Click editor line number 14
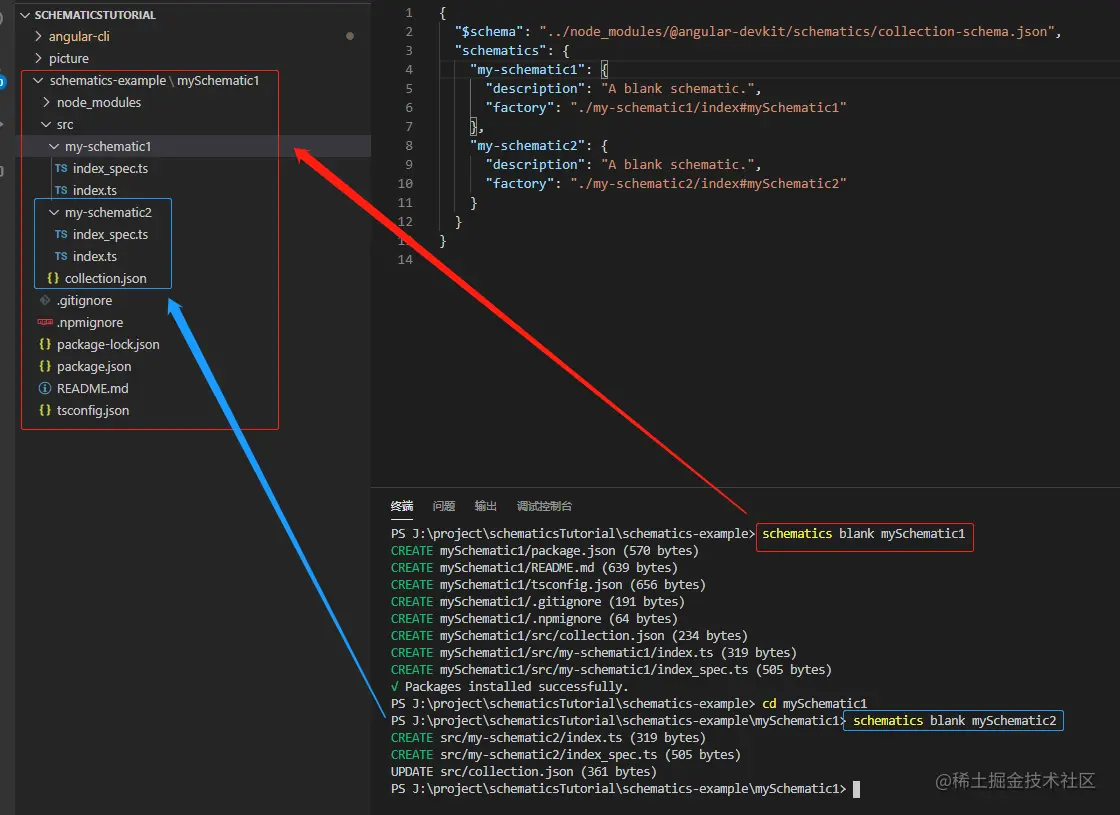 pos(405,259)
